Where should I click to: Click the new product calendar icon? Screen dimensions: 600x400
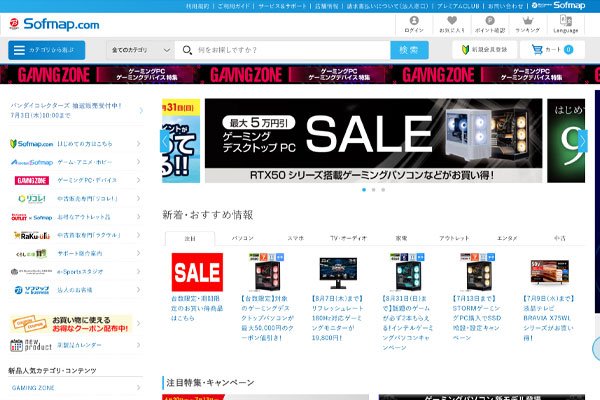31,345
